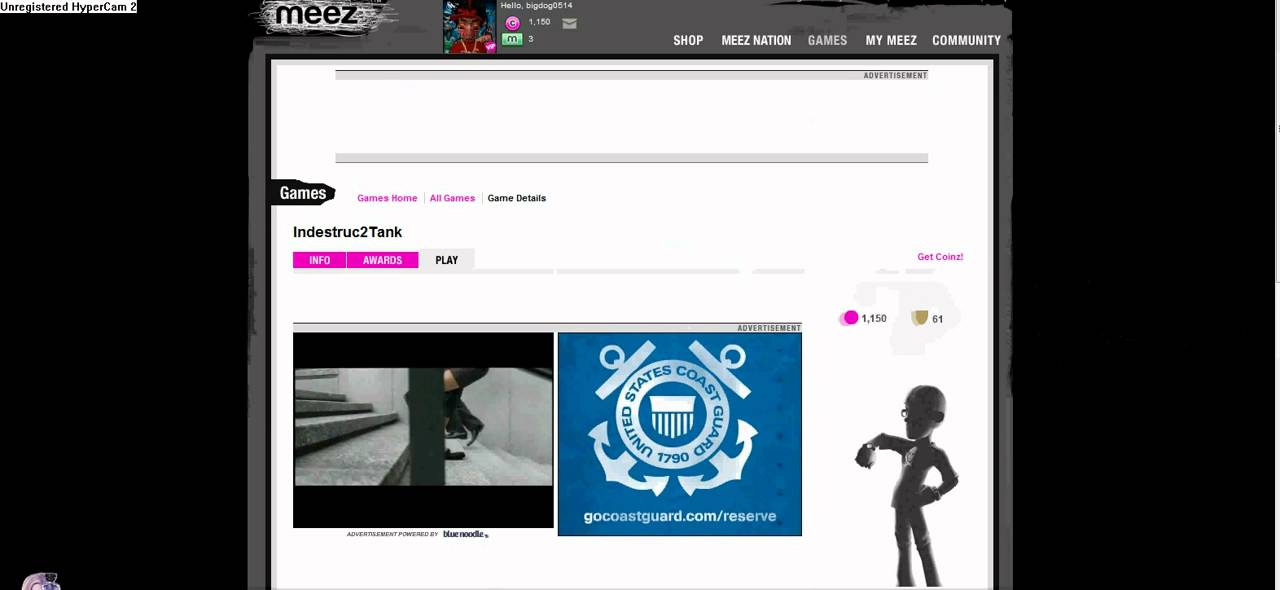Screen dimensions: 1280x590
Task: Switch to the INFO tab
Action: (319, 260)
